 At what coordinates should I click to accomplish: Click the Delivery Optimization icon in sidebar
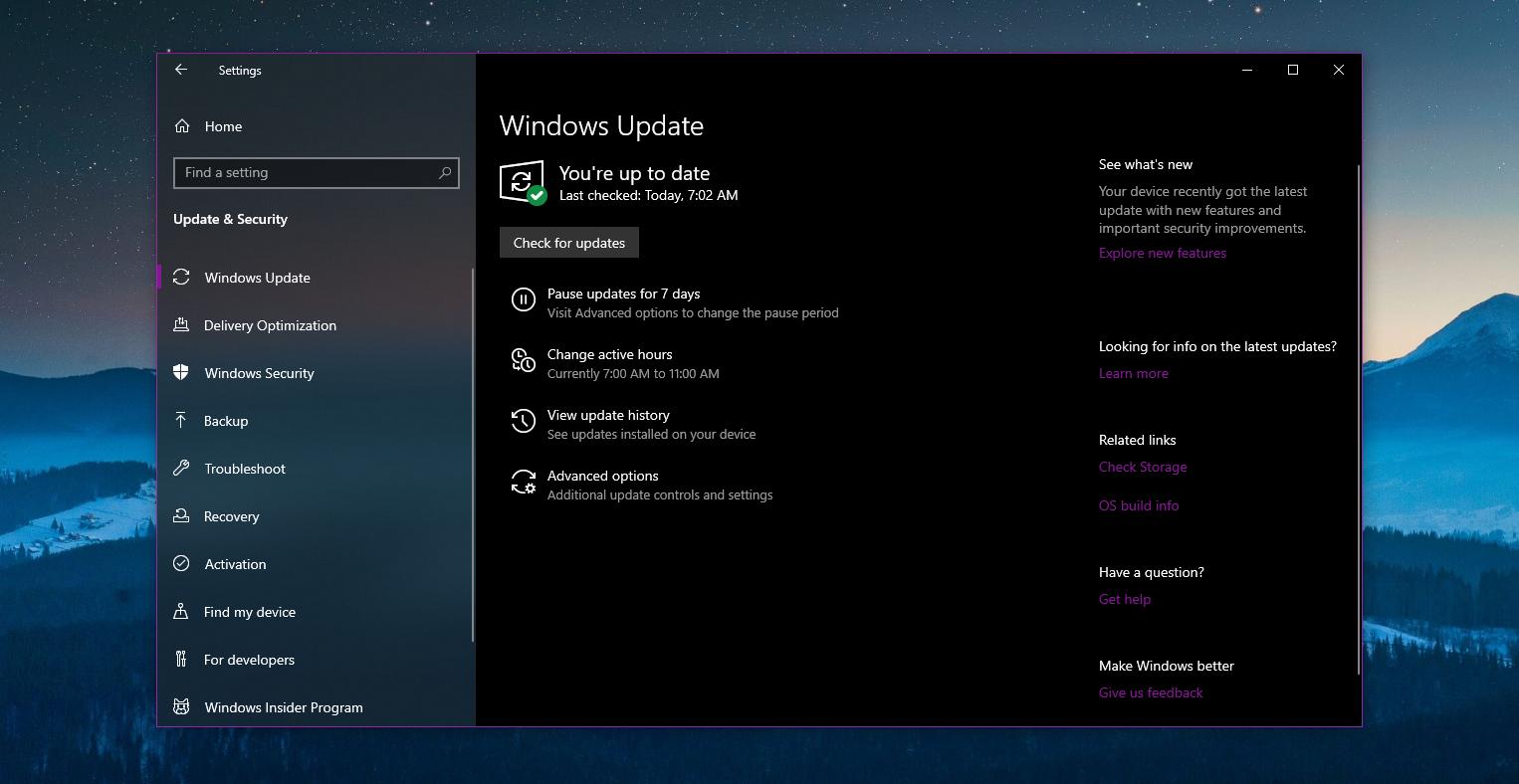[x=181, y=325]
